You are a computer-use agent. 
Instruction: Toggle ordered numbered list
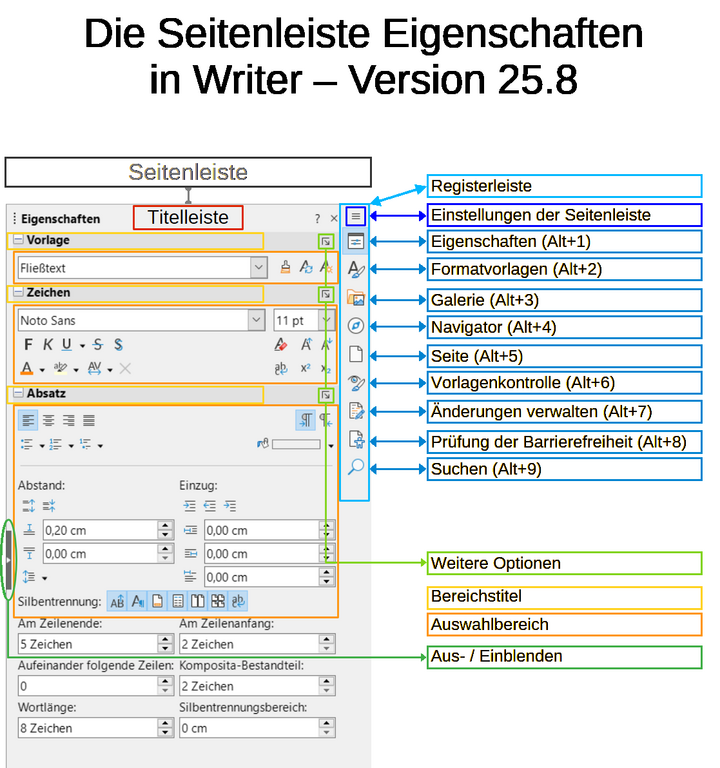(x=56, y=444)
